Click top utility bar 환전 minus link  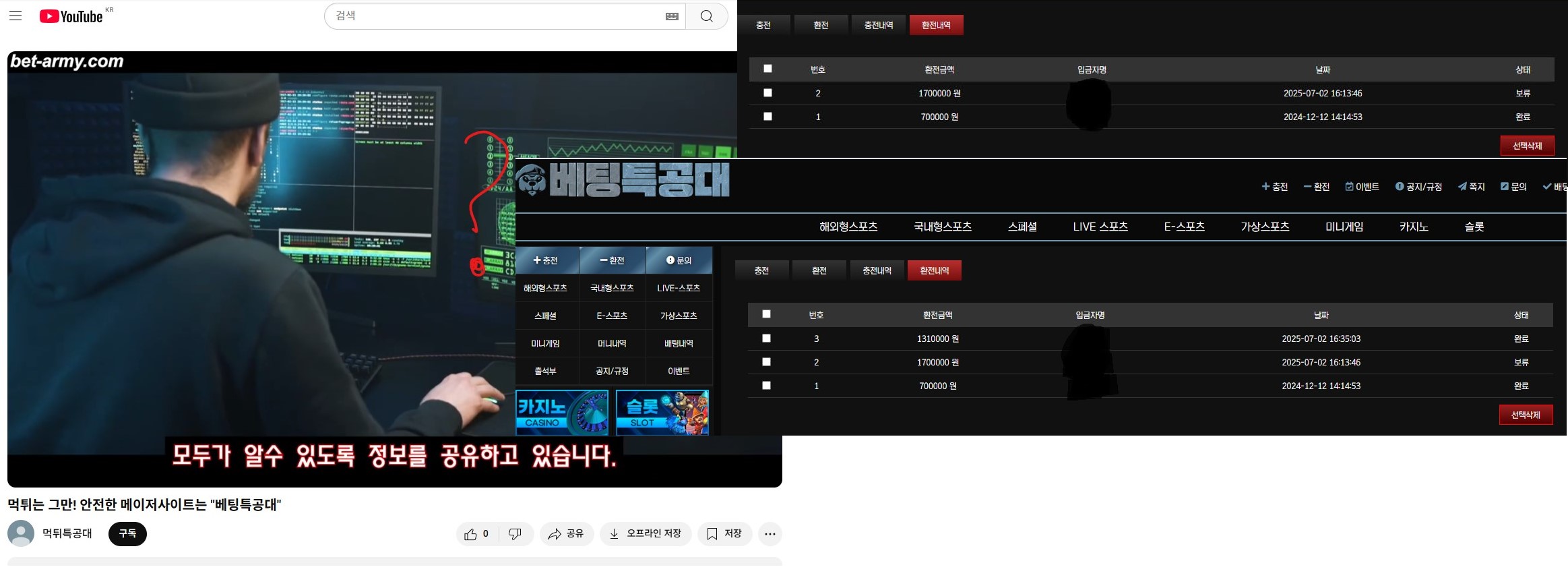point(1317,187)
